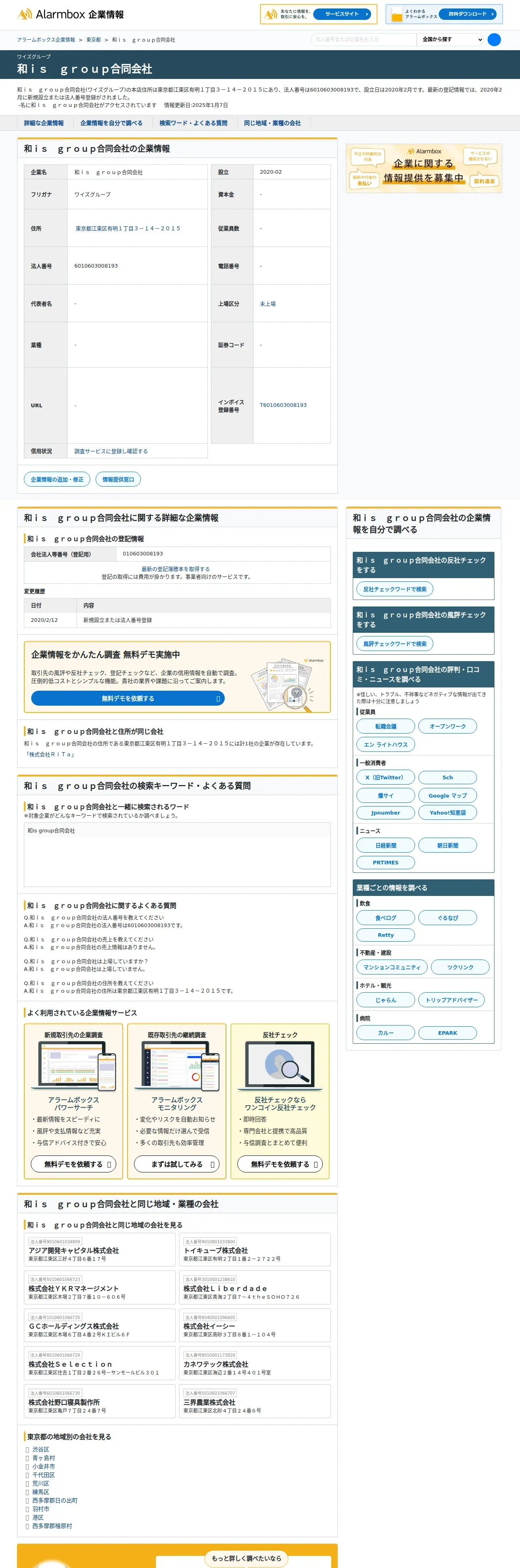Open the トイキューブ株式会社 card

point(254,1250)
